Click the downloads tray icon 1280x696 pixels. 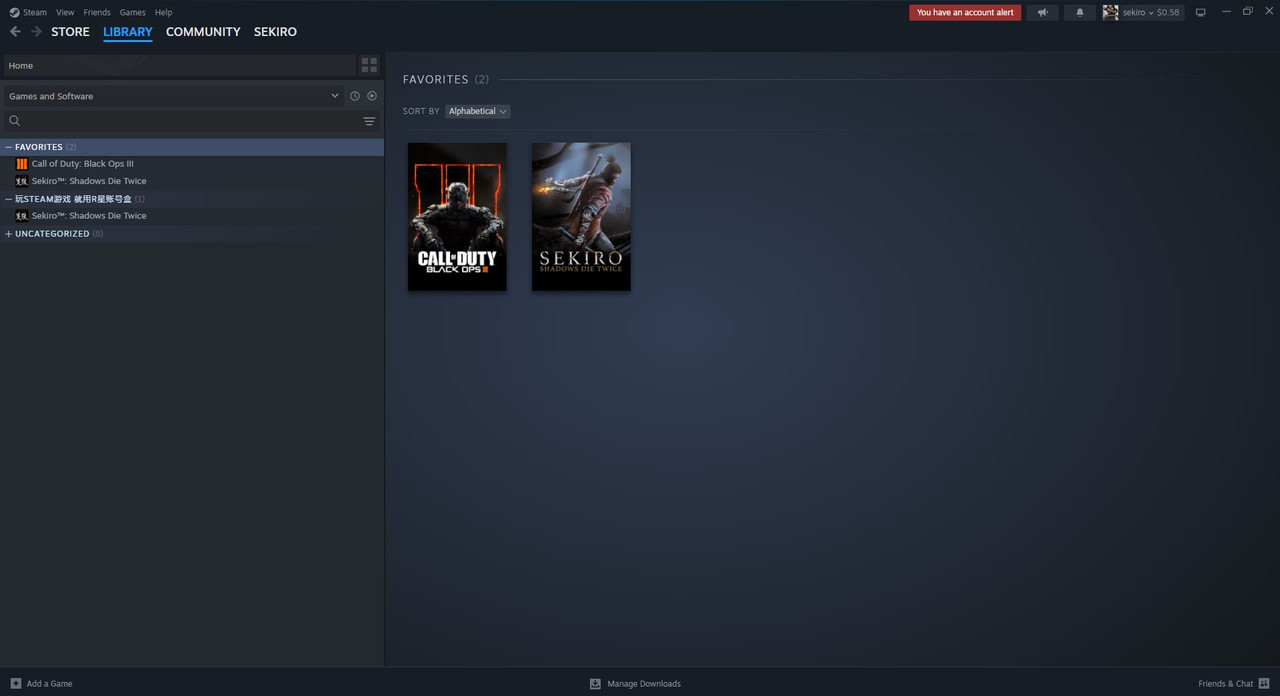[595, 684]
